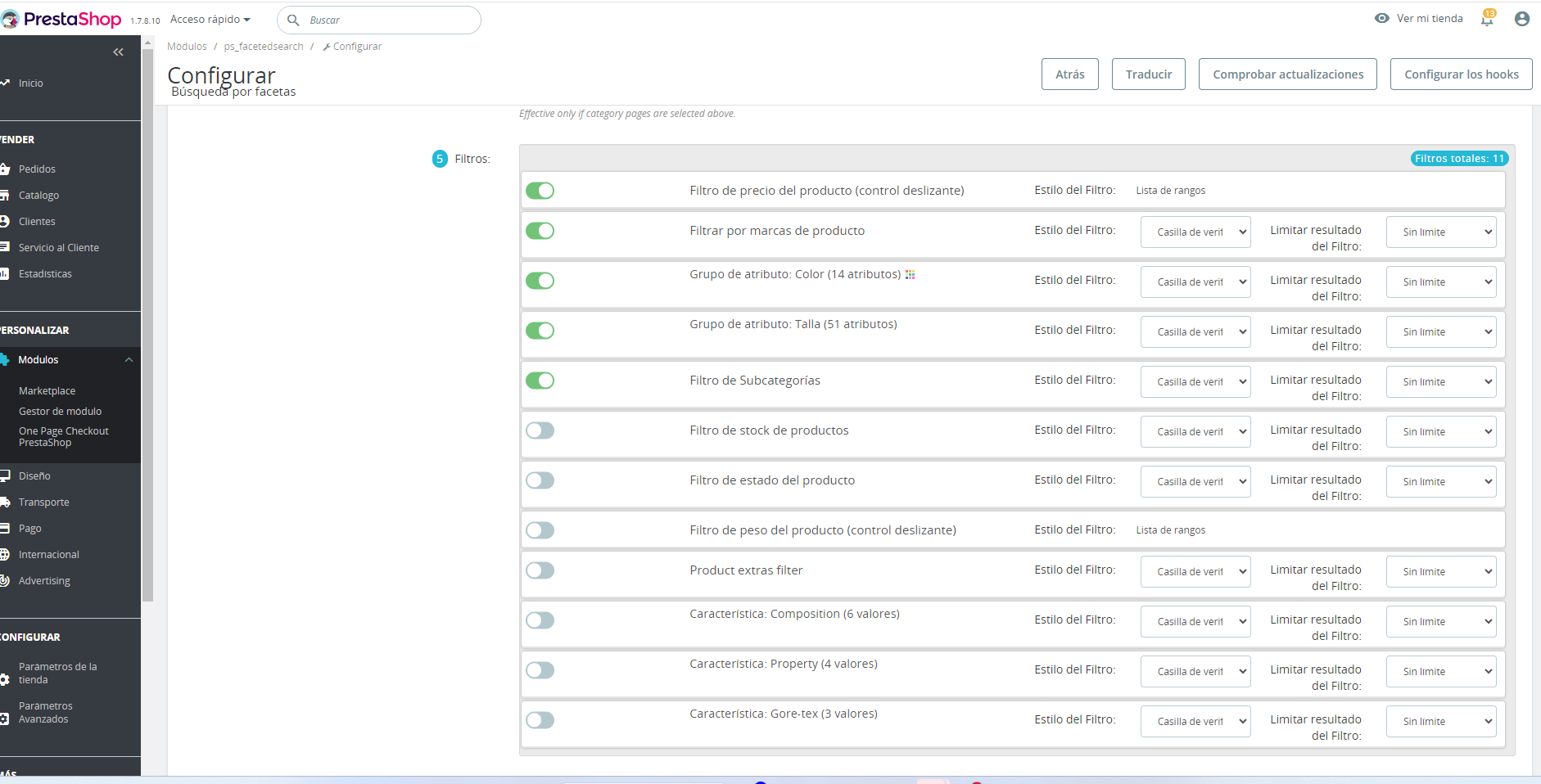Enable the Product extras filter
This screenshot has height=784, width=1541.
(540, 570)
